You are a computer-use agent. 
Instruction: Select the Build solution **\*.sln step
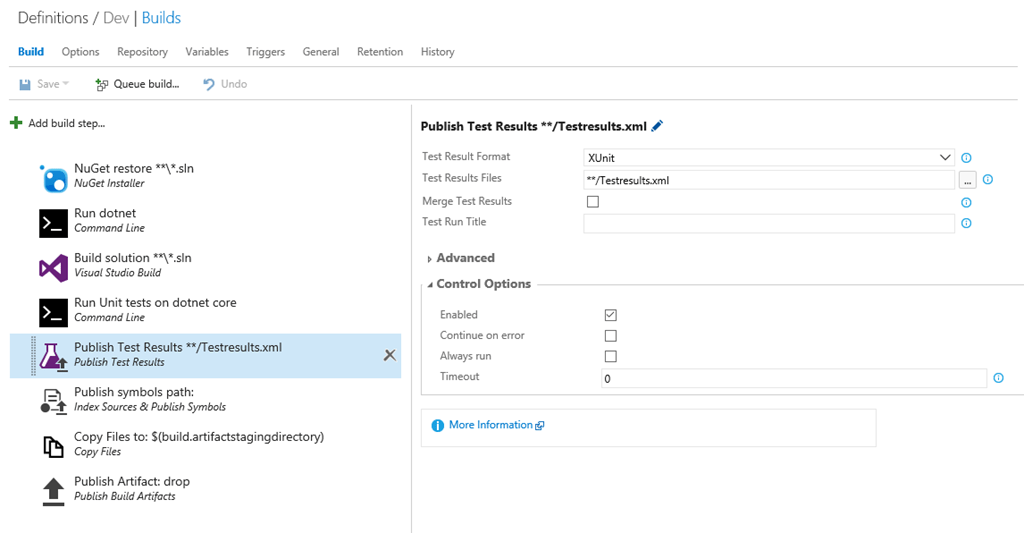[205, 266]
